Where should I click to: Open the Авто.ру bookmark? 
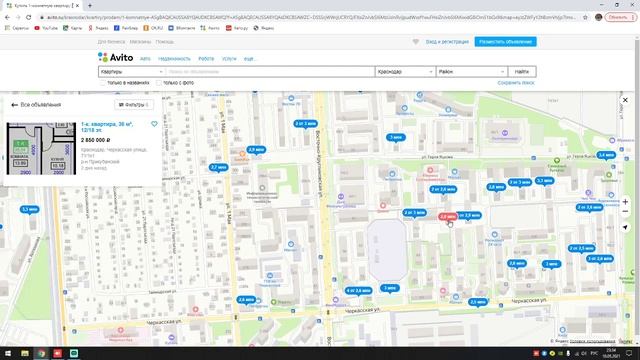click(x=237, y=28)
